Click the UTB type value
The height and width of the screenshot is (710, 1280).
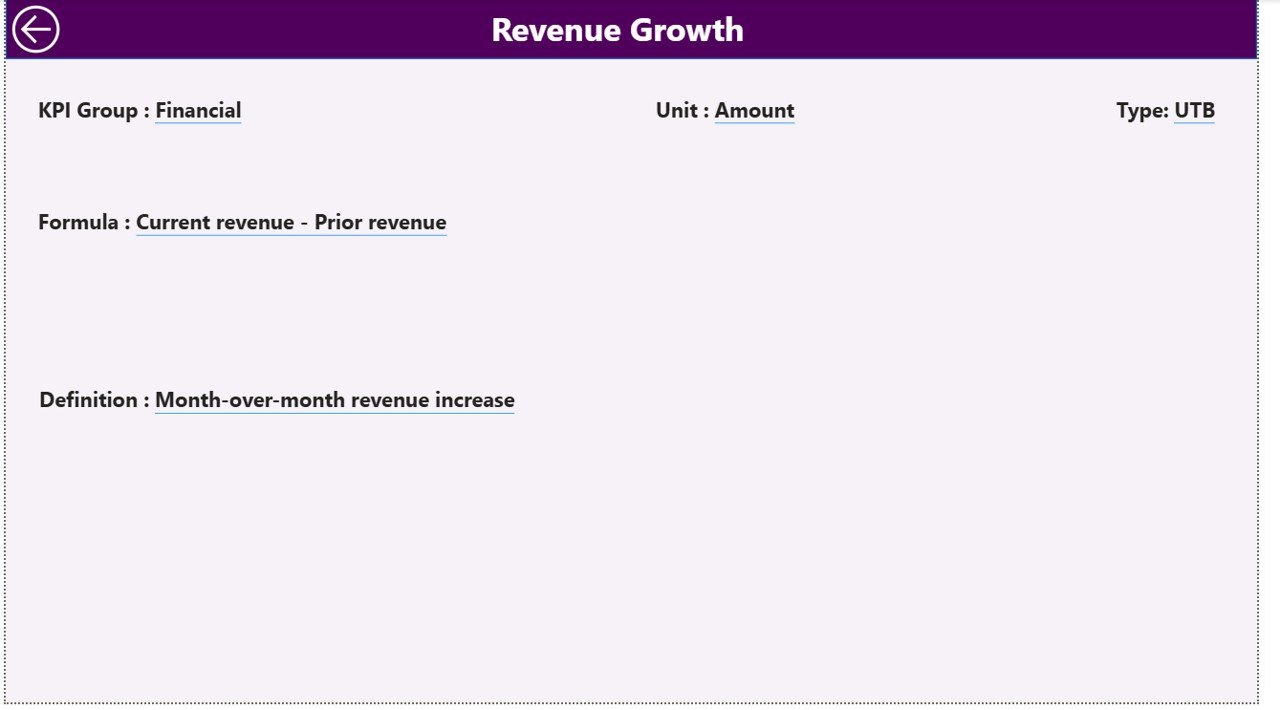[1194, 110]
